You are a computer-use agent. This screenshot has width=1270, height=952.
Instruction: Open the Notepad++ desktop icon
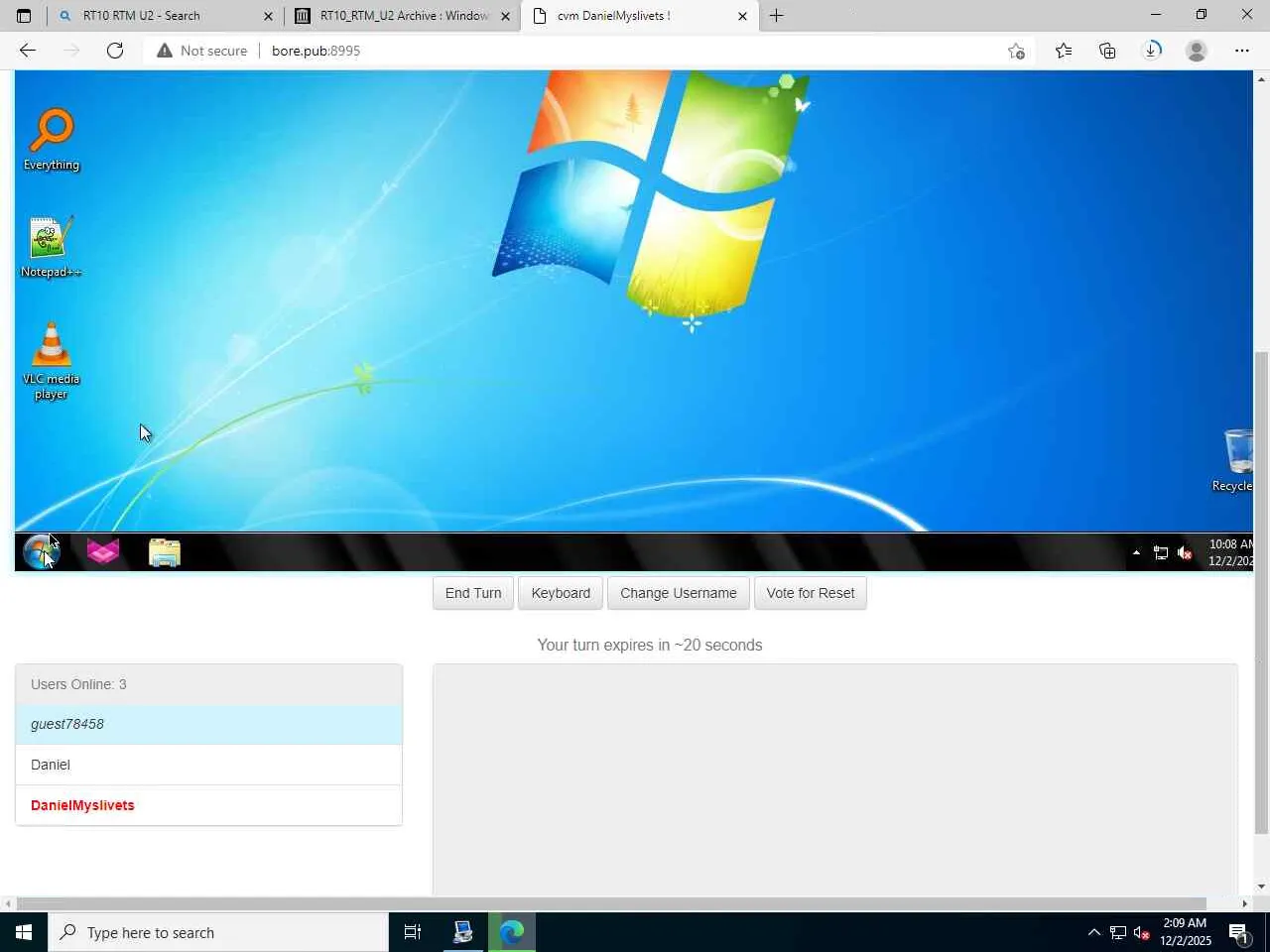pyautogui.click(x=51, y=247)
